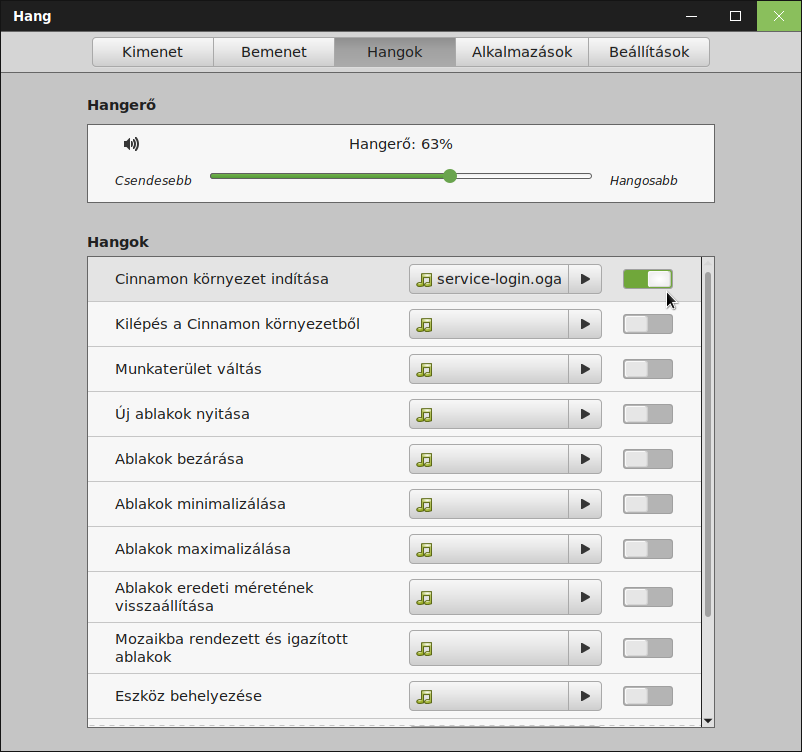
Task: Play the Kilépés a Cinnamon környezetből sound
Action: point(585,324)
